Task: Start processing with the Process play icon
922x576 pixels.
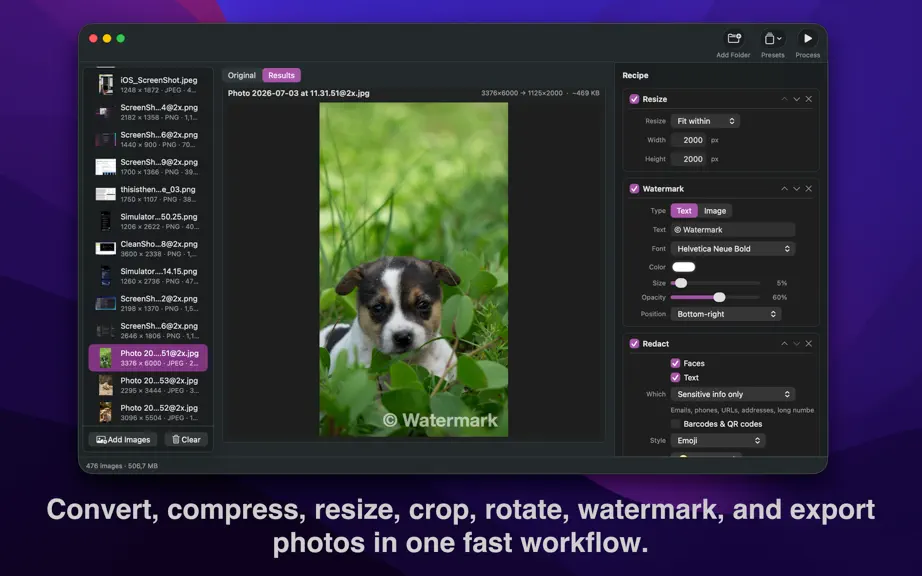Action: 808,39
